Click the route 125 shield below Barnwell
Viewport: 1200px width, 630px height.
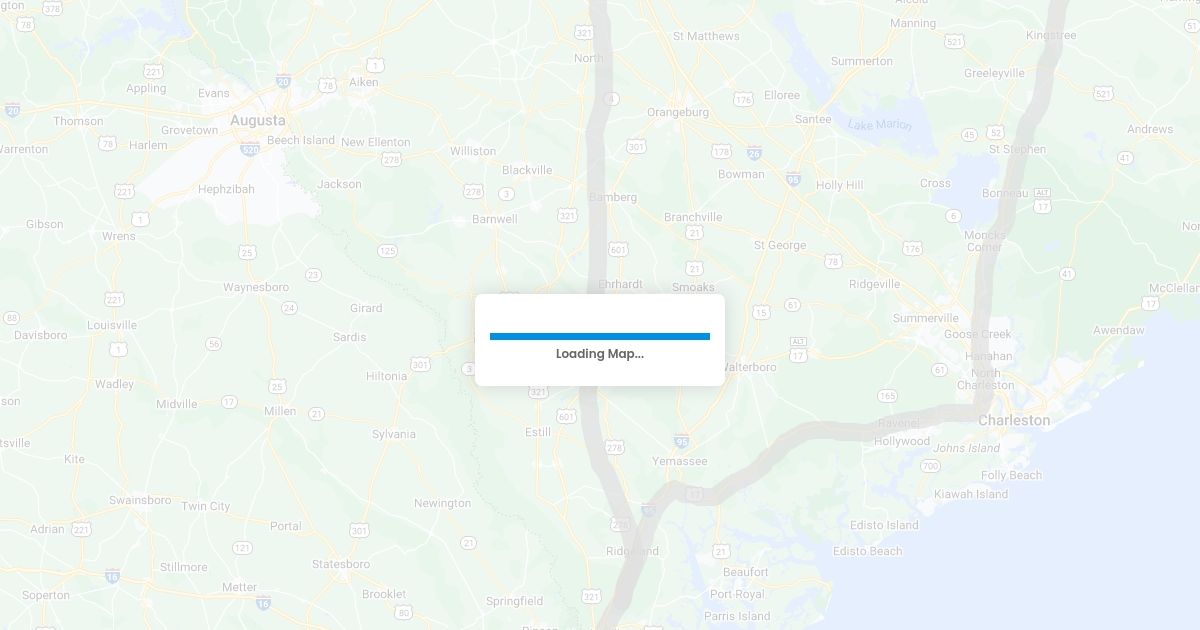point(388,250)
